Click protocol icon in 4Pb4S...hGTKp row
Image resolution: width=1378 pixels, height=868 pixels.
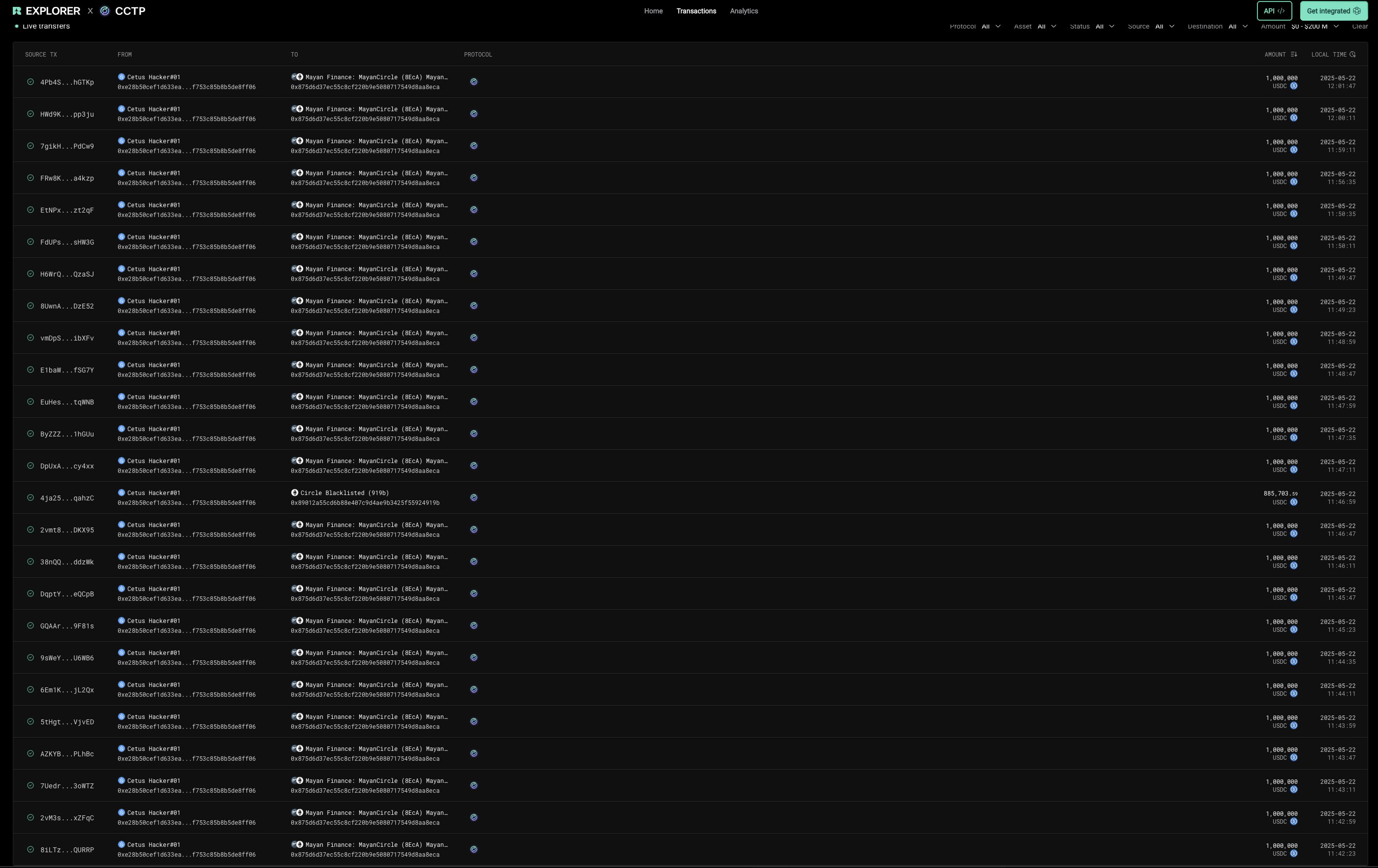474,82
